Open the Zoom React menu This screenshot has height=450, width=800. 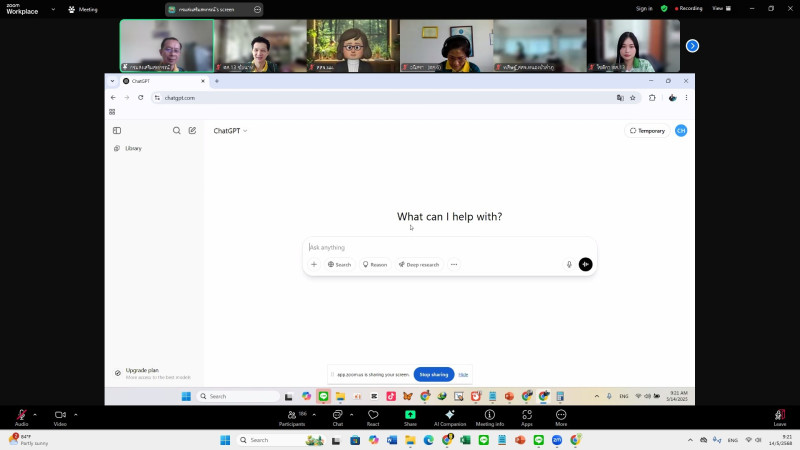coord(373,418)
